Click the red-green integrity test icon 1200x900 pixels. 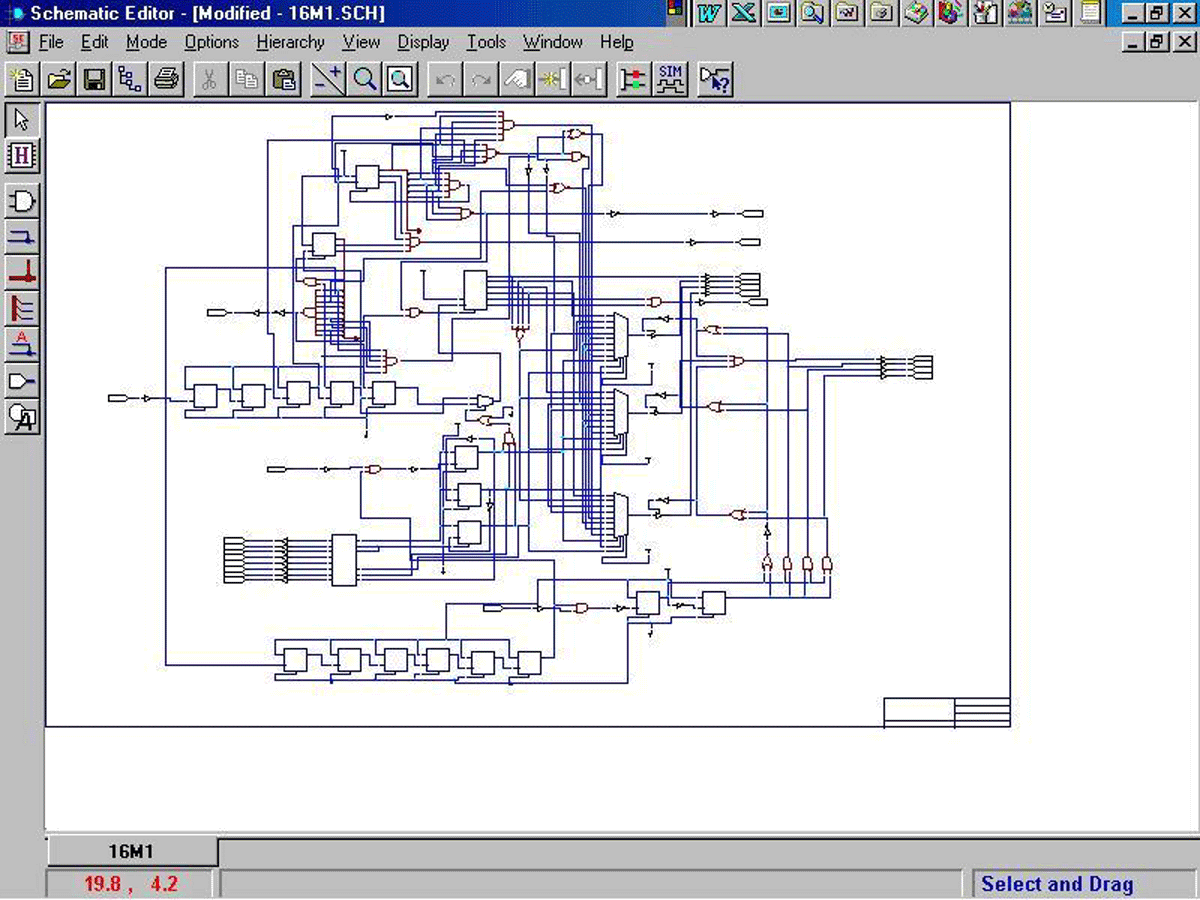pyautogui.click(x=632, y=79)
